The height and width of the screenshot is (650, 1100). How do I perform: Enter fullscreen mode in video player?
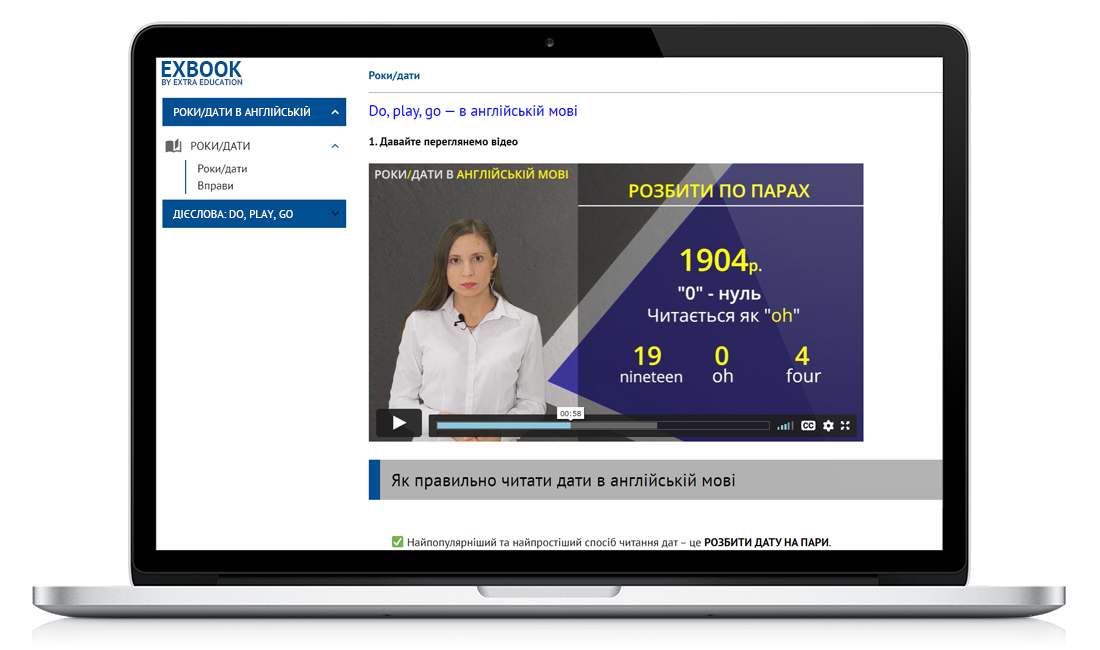point(845,426)
